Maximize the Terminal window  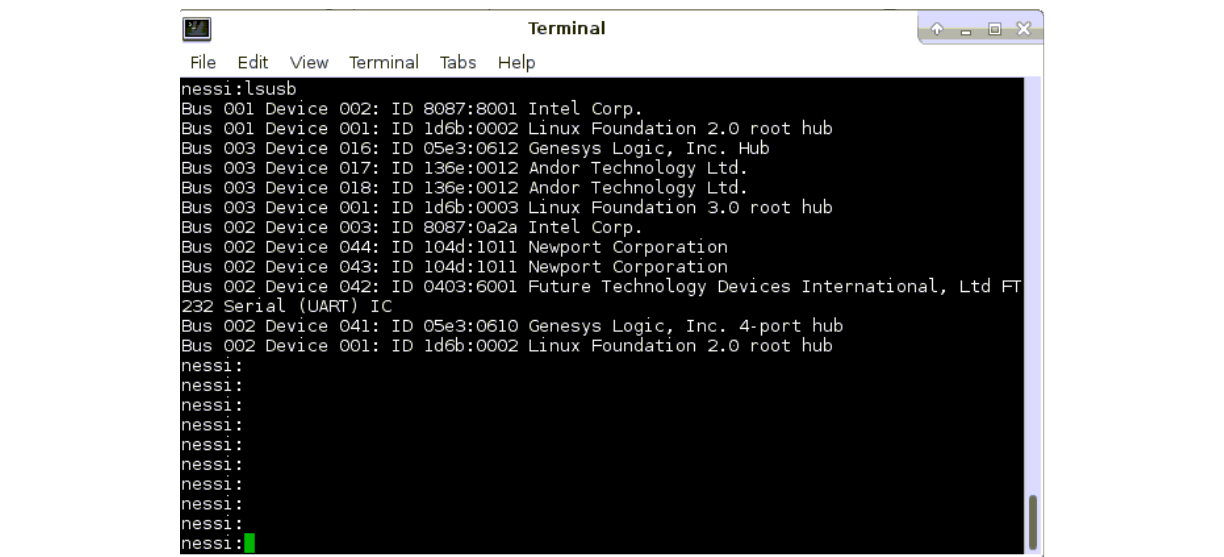(994, 29)
